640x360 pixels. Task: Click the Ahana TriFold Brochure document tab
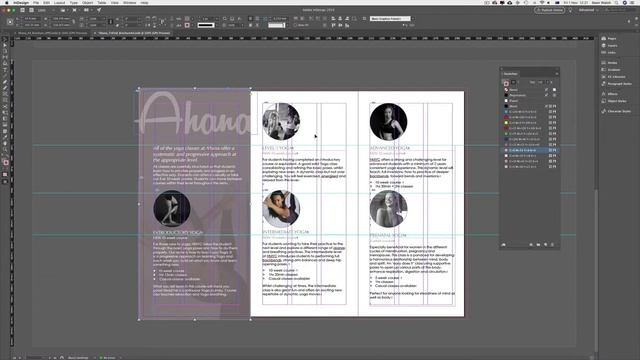point(132,33)
